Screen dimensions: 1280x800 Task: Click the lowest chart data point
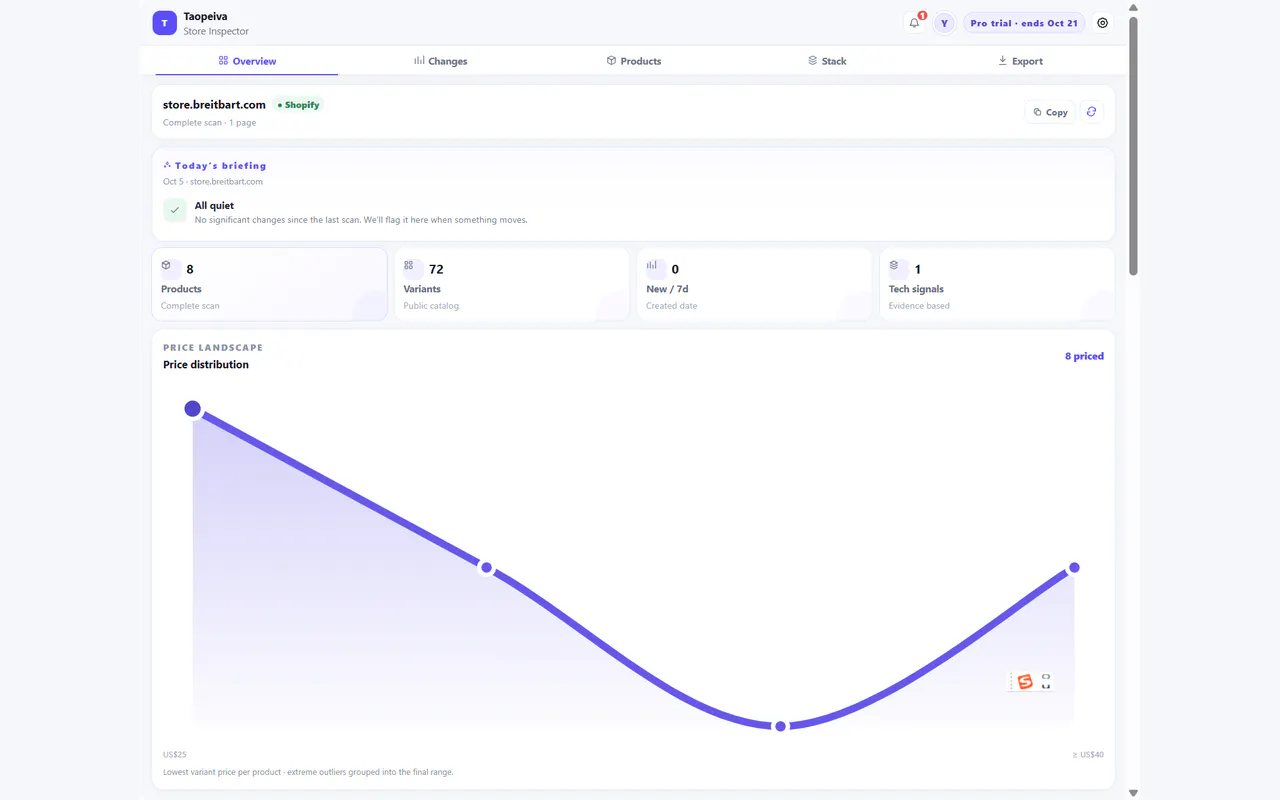click(x=780, y=726)
